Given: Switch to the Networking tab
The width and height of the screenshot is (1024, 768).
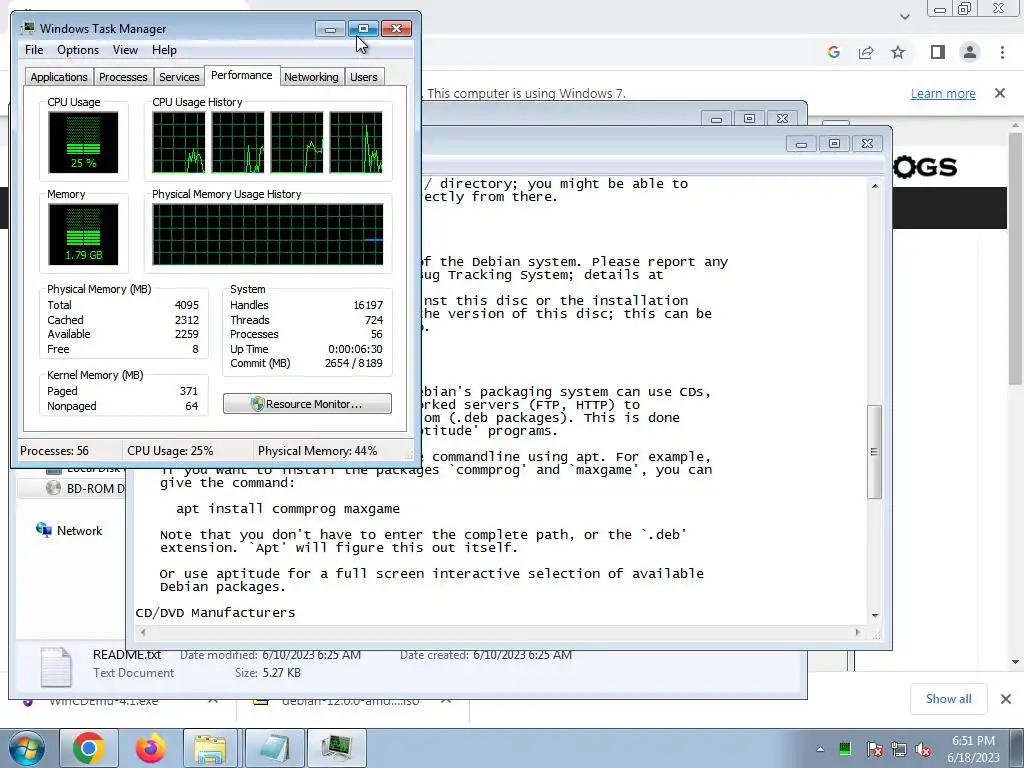Looking at the screenshot, I should [311, 76].
